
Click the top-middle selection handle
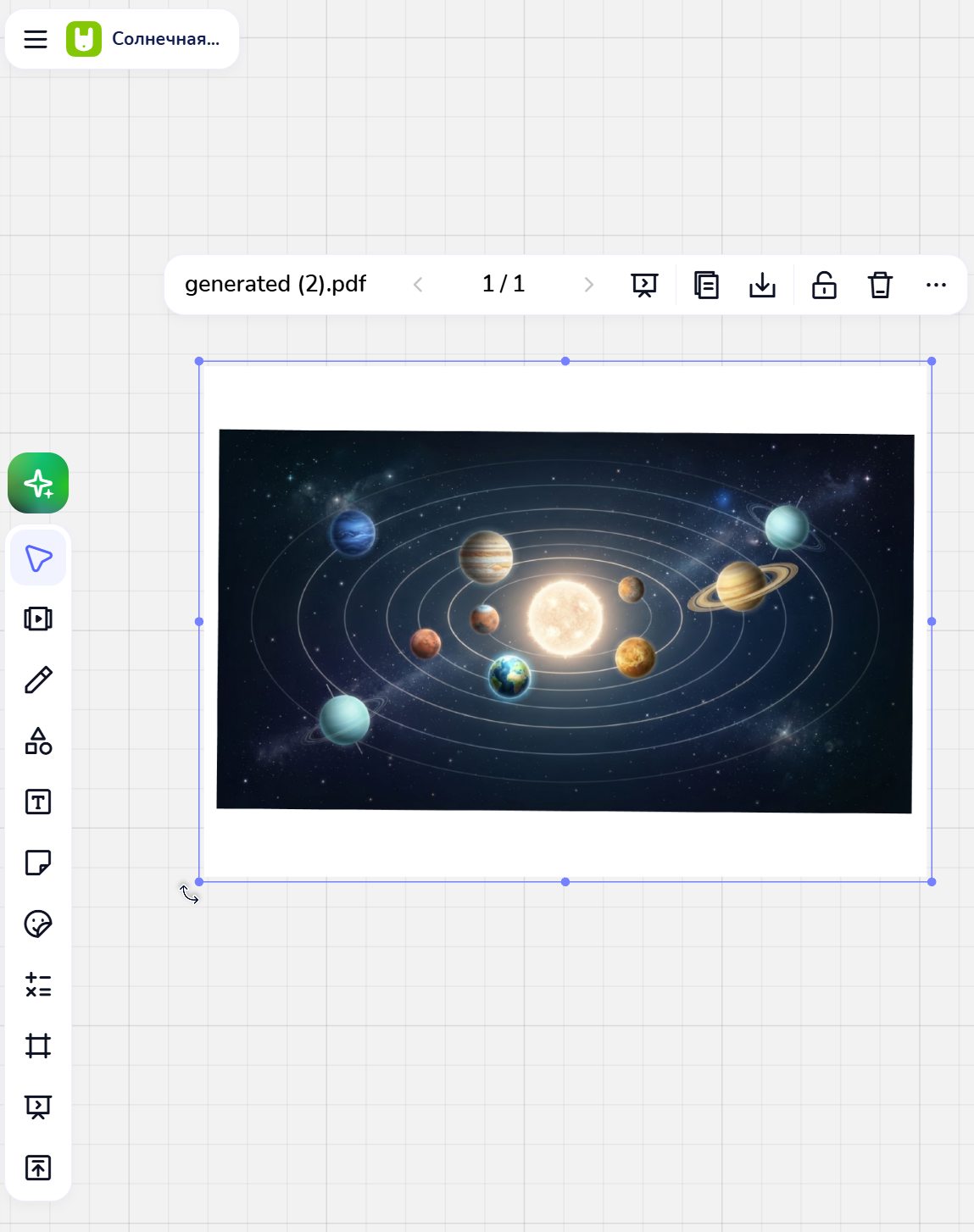coord(565,361)
